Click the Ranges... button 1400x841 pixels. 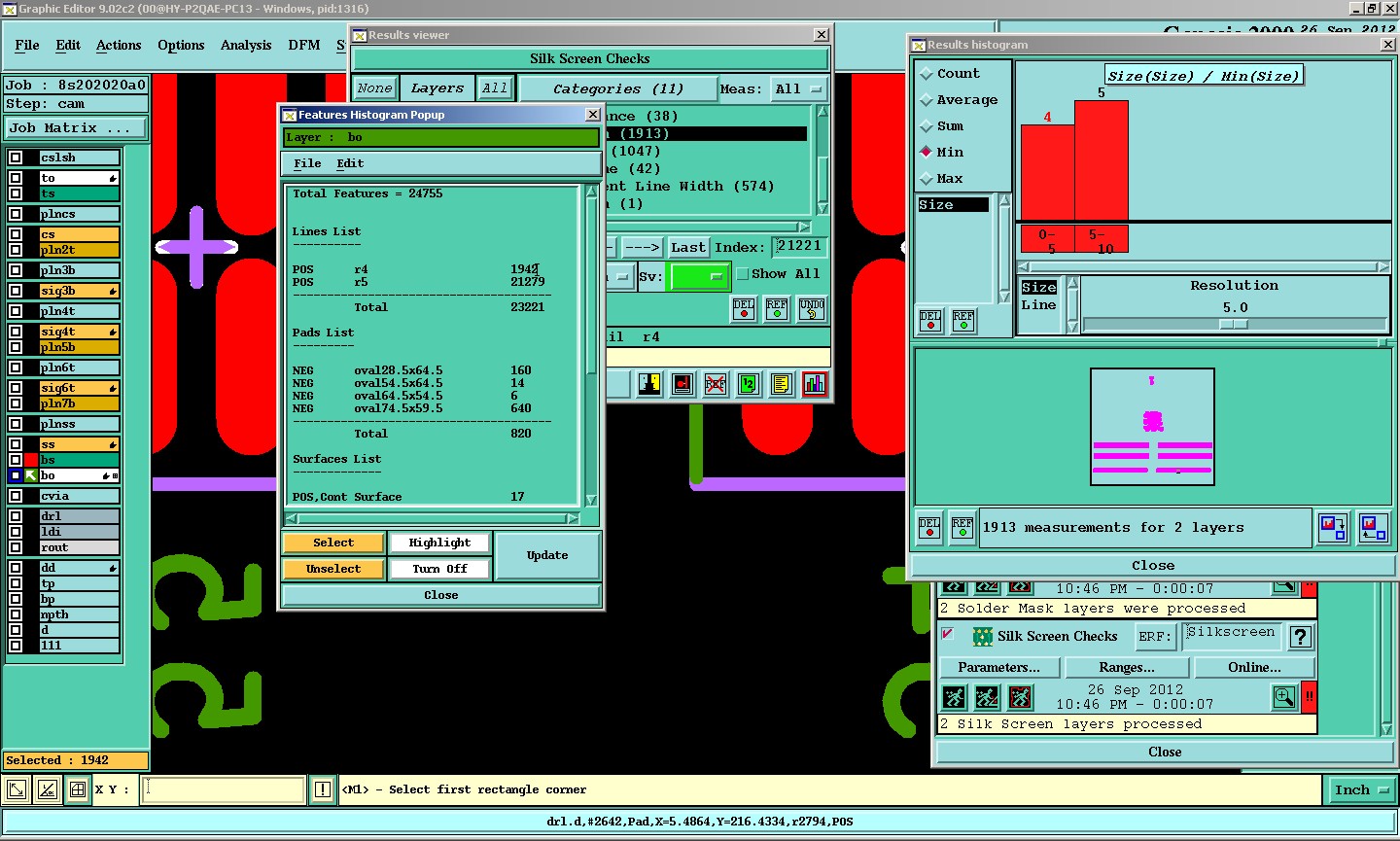tap(1127, 668)
